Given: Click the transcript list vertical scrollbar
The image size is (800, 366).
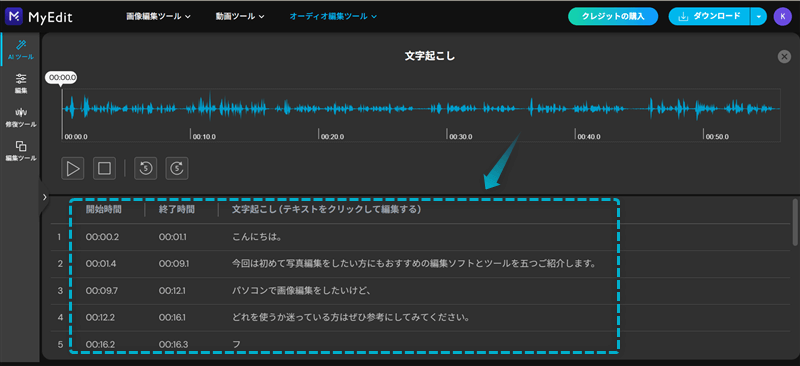Looking at the screenshot, I should tap(794, 223).
